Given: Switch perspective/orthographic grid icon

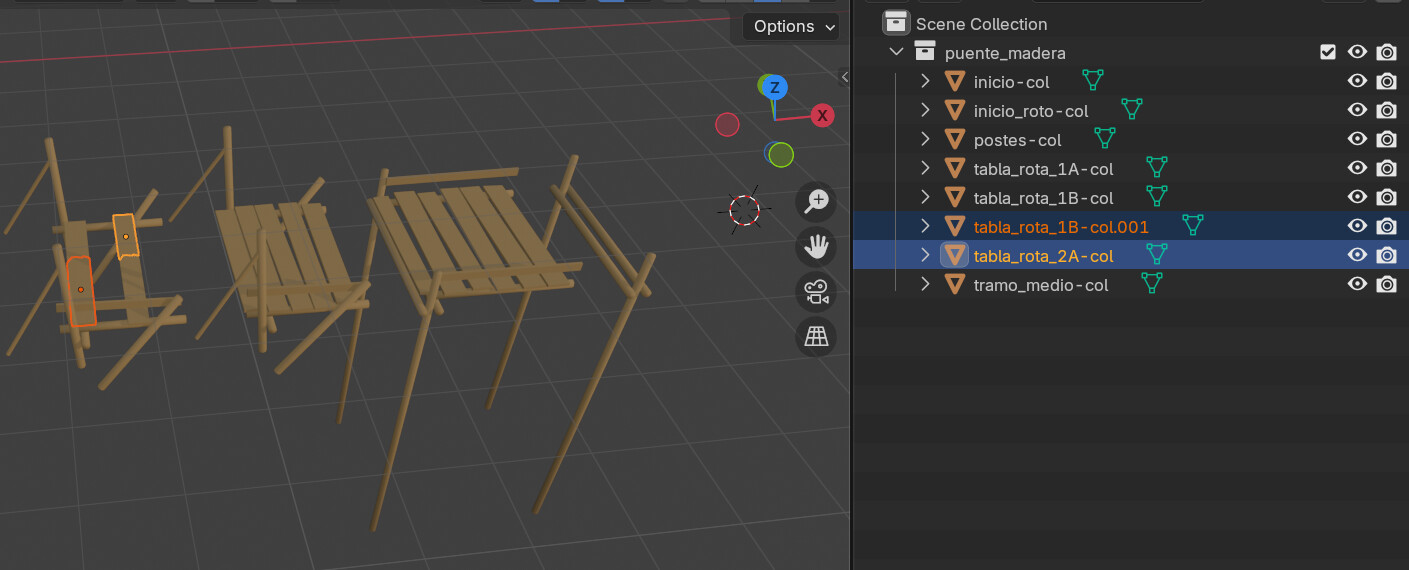Looking at the screenshot, I should click(x=817, y=337).
